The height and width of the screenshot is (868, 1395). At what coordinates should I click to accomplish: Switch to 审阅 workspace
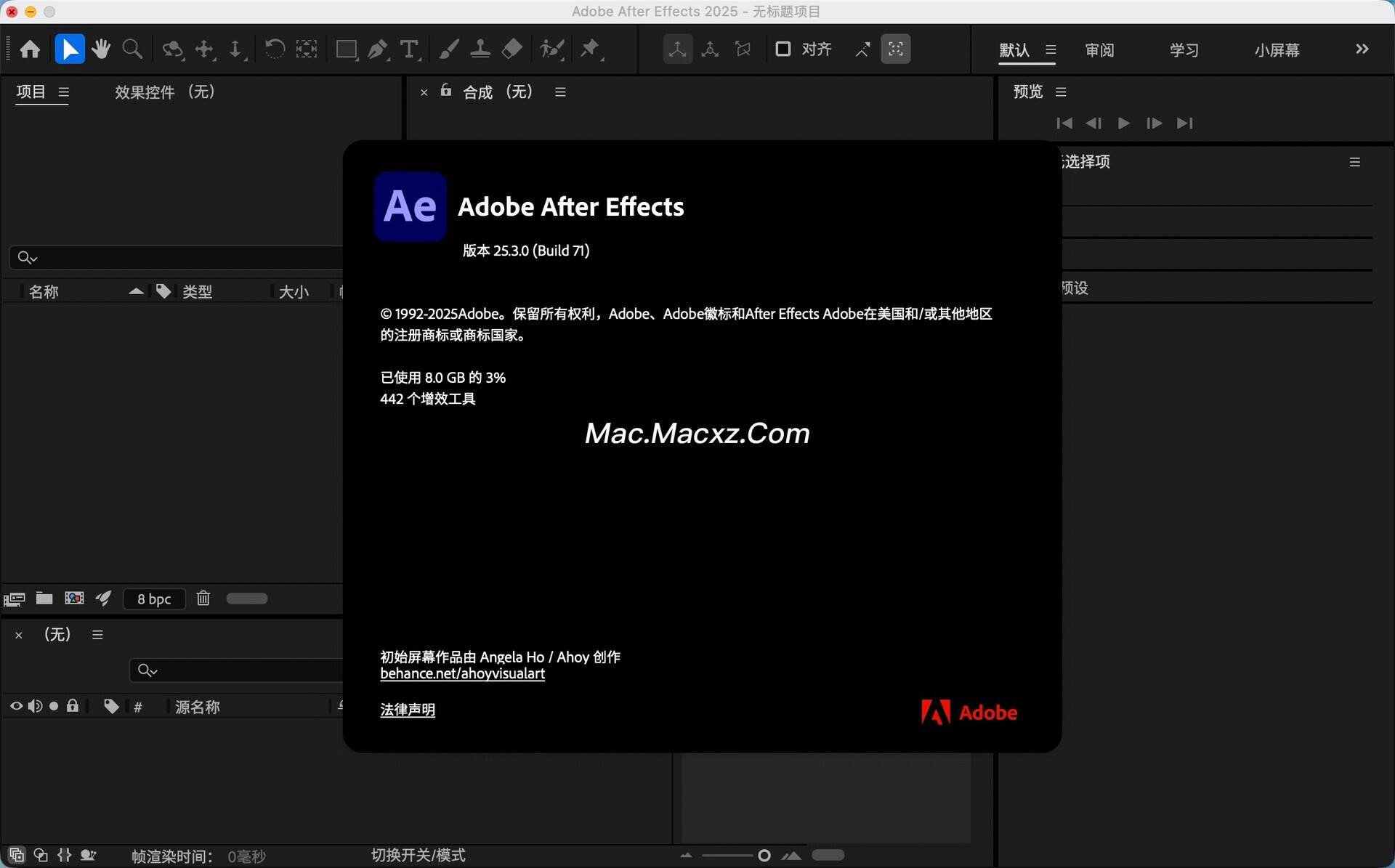pyautogui.click(x=1099, y=50)
